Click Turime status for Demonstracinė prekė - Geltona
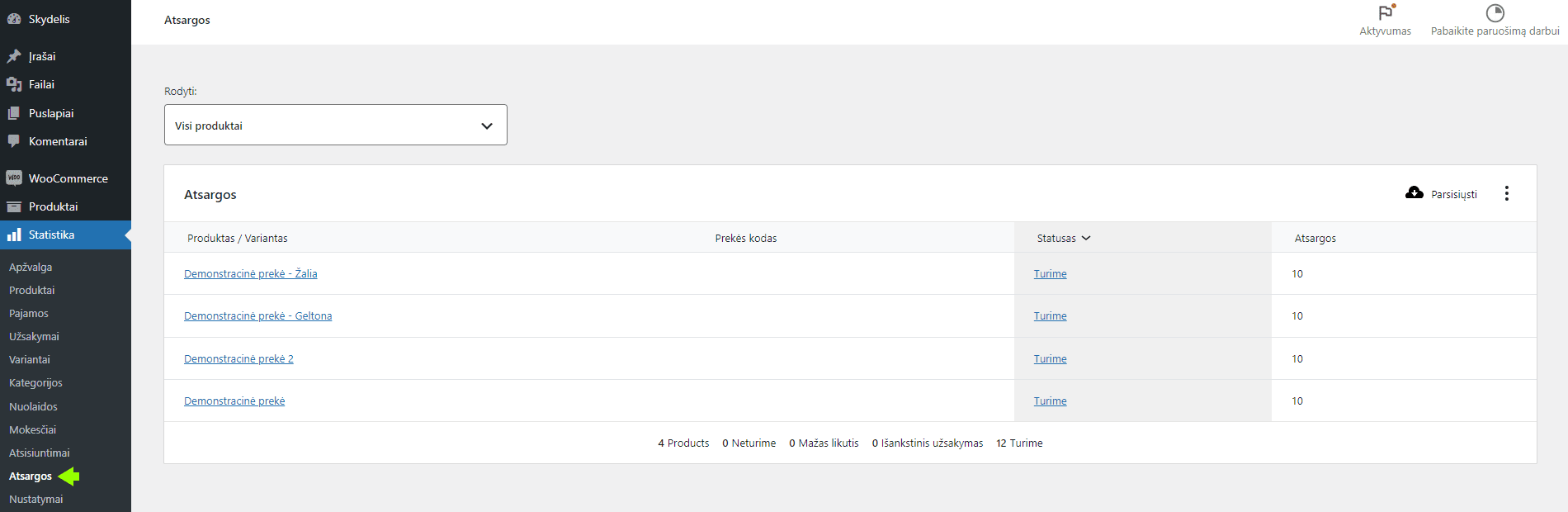 pyautogui.click(x=1050, y=316)
